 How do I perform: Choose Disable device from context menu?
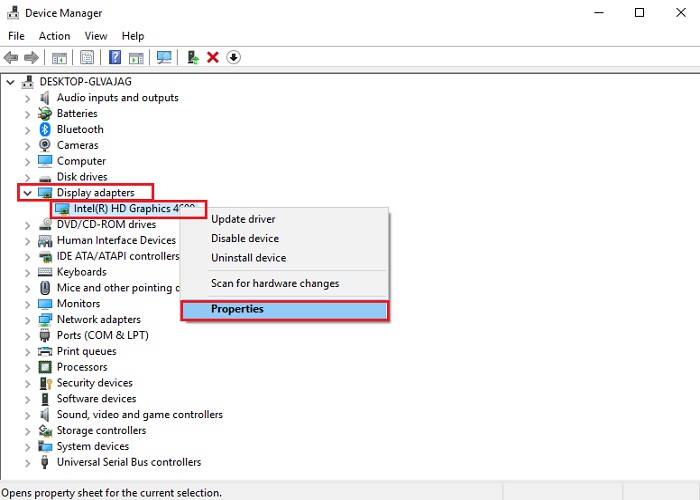(284, 238)
